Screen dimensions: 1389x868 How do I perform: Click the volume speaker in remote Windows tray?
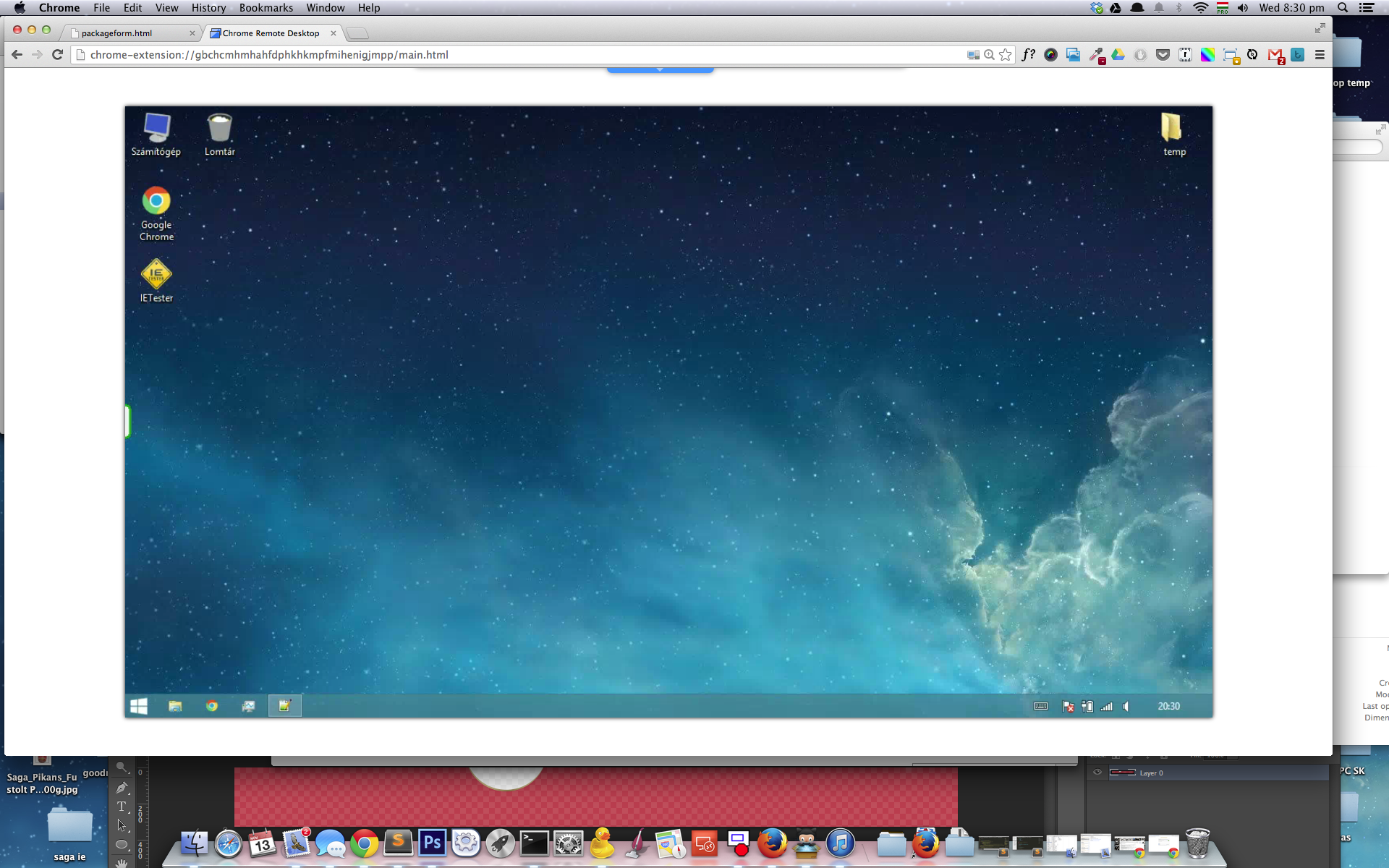point(1126,707)
